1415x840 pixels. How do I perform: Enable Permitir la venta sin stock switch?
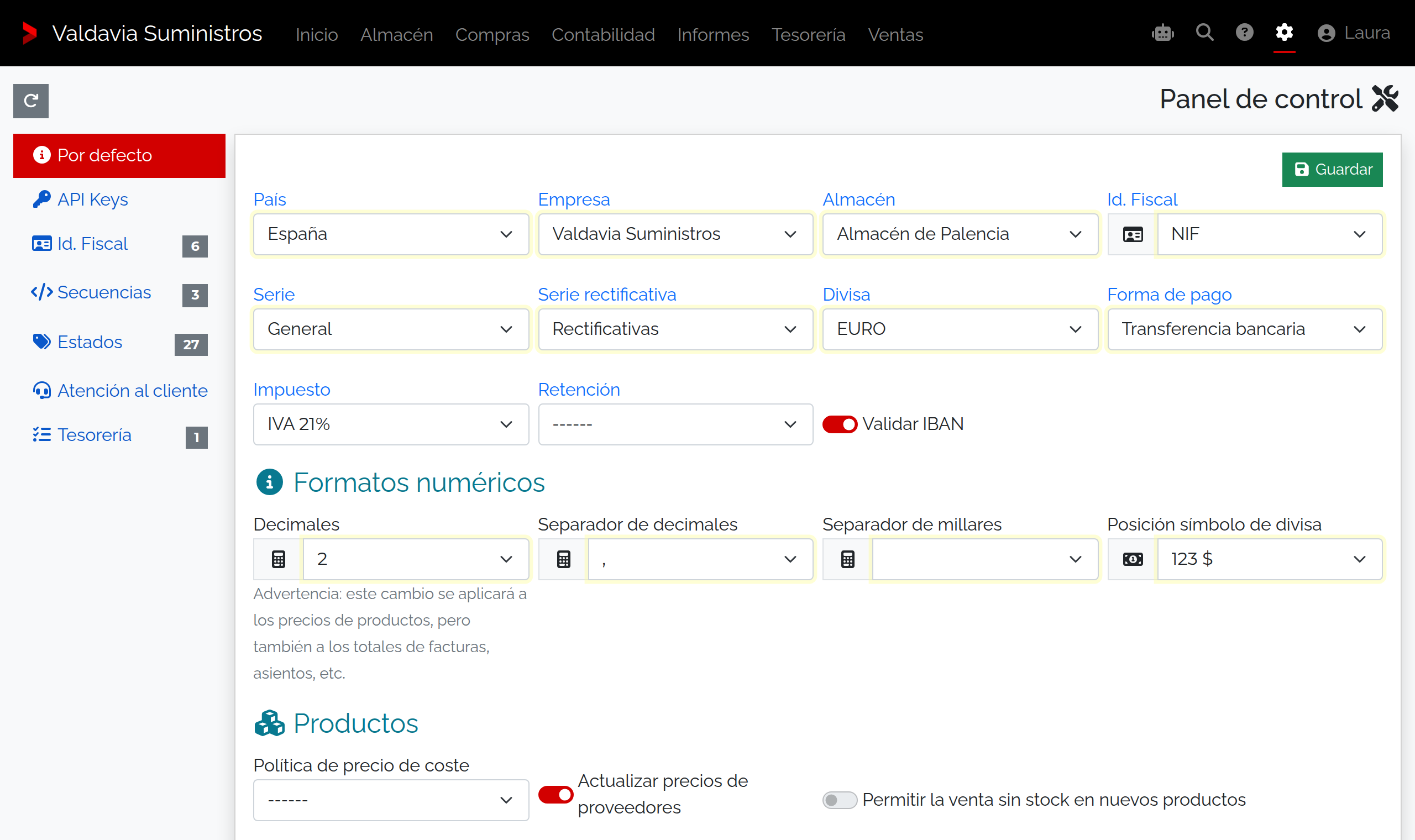click(840, 800)
